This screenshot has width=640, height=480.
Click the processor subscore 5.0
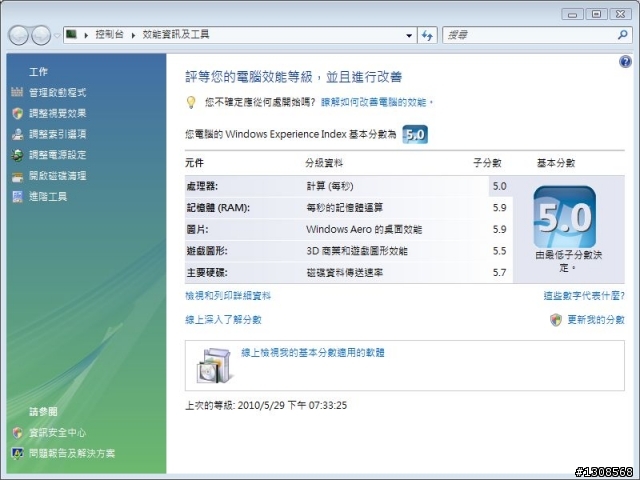coord(500,186)
